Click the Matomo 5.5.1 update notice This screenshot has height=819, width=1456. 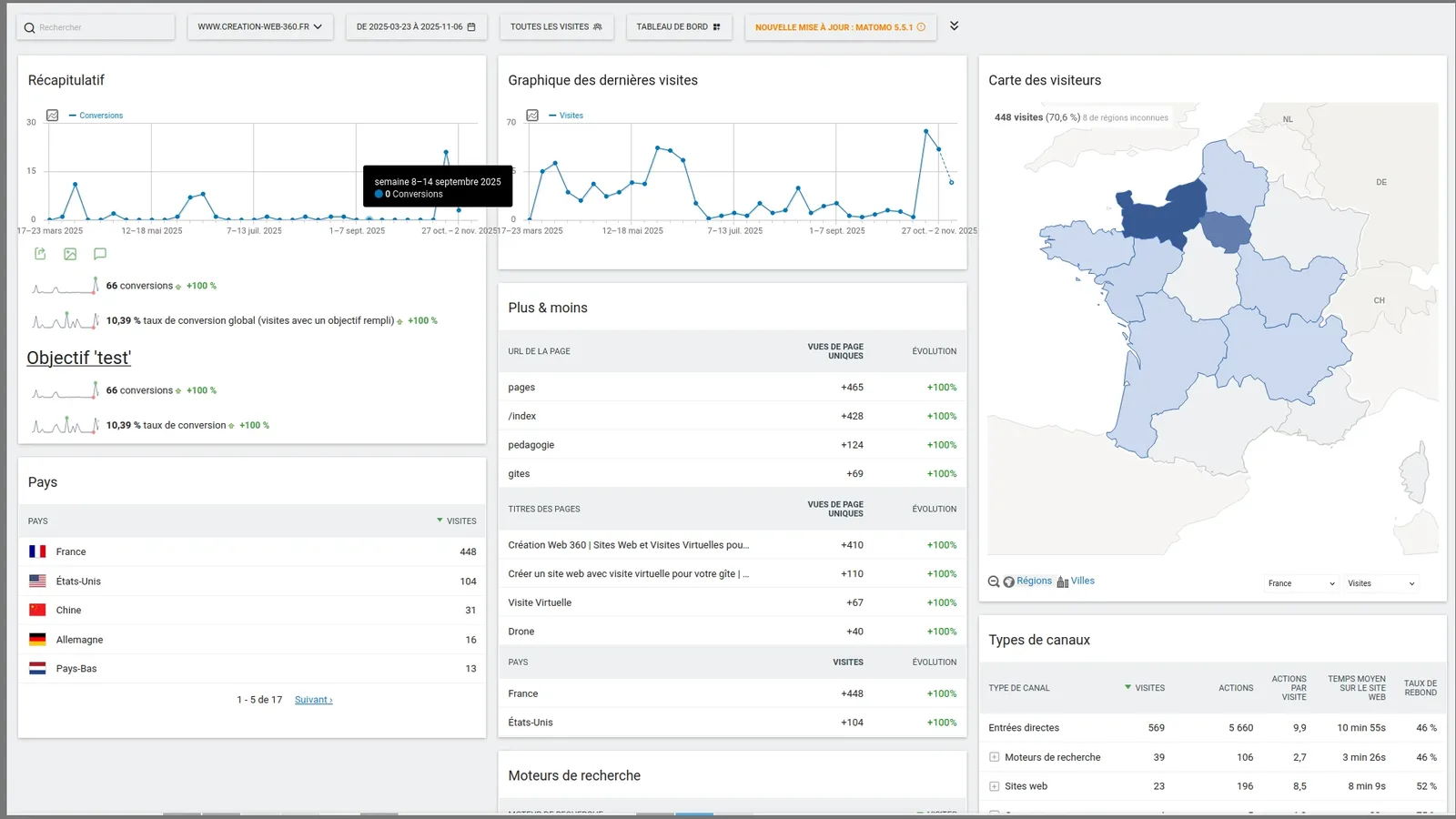(x=840, y=26)
